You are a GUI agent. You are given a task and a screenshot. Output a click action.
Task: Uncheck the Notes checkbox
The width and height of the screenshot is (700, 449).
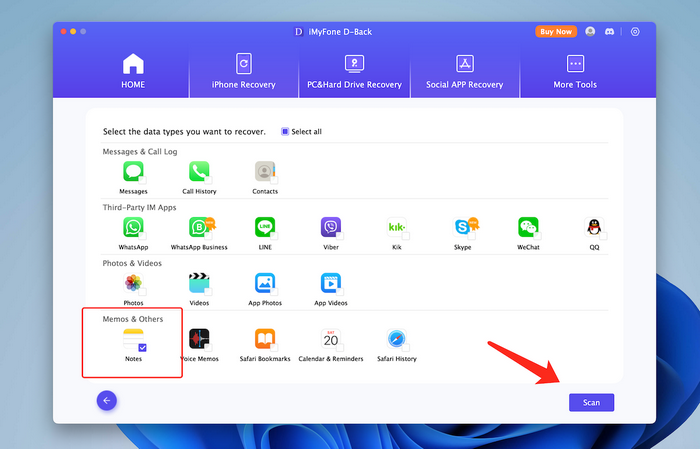point(142,348)
